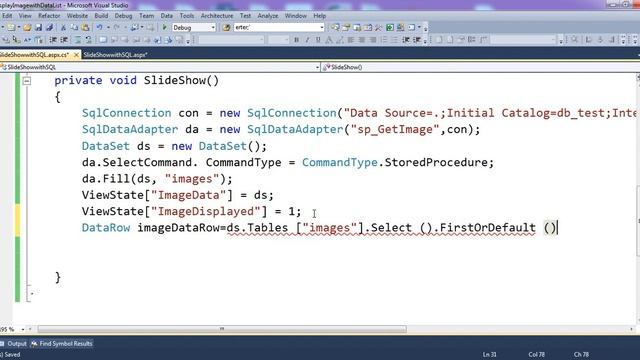
Task: Click the Foreground Color A icon
Action: point(329,40)
